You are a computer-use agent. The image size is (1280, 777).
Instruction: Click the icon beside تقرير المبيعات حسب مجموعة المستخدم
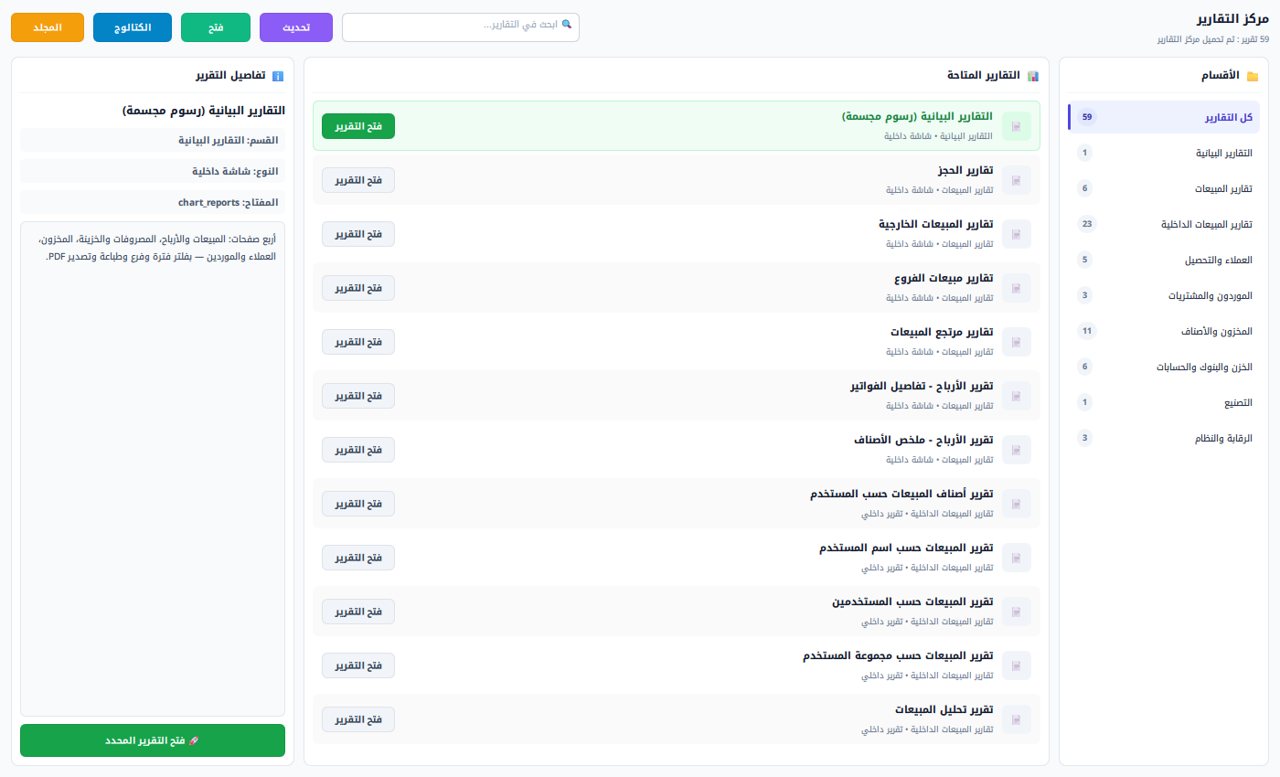click(x=1016, y=666)
